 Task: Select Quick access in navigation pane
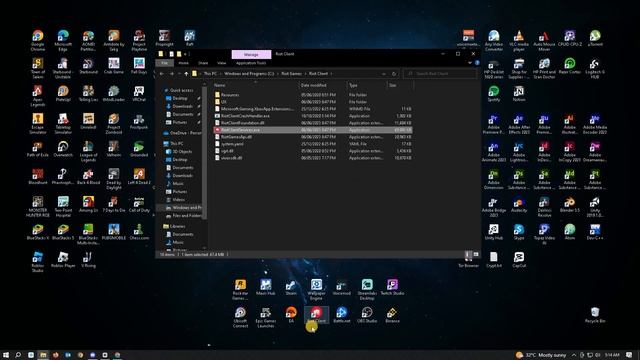pos(182,90)
